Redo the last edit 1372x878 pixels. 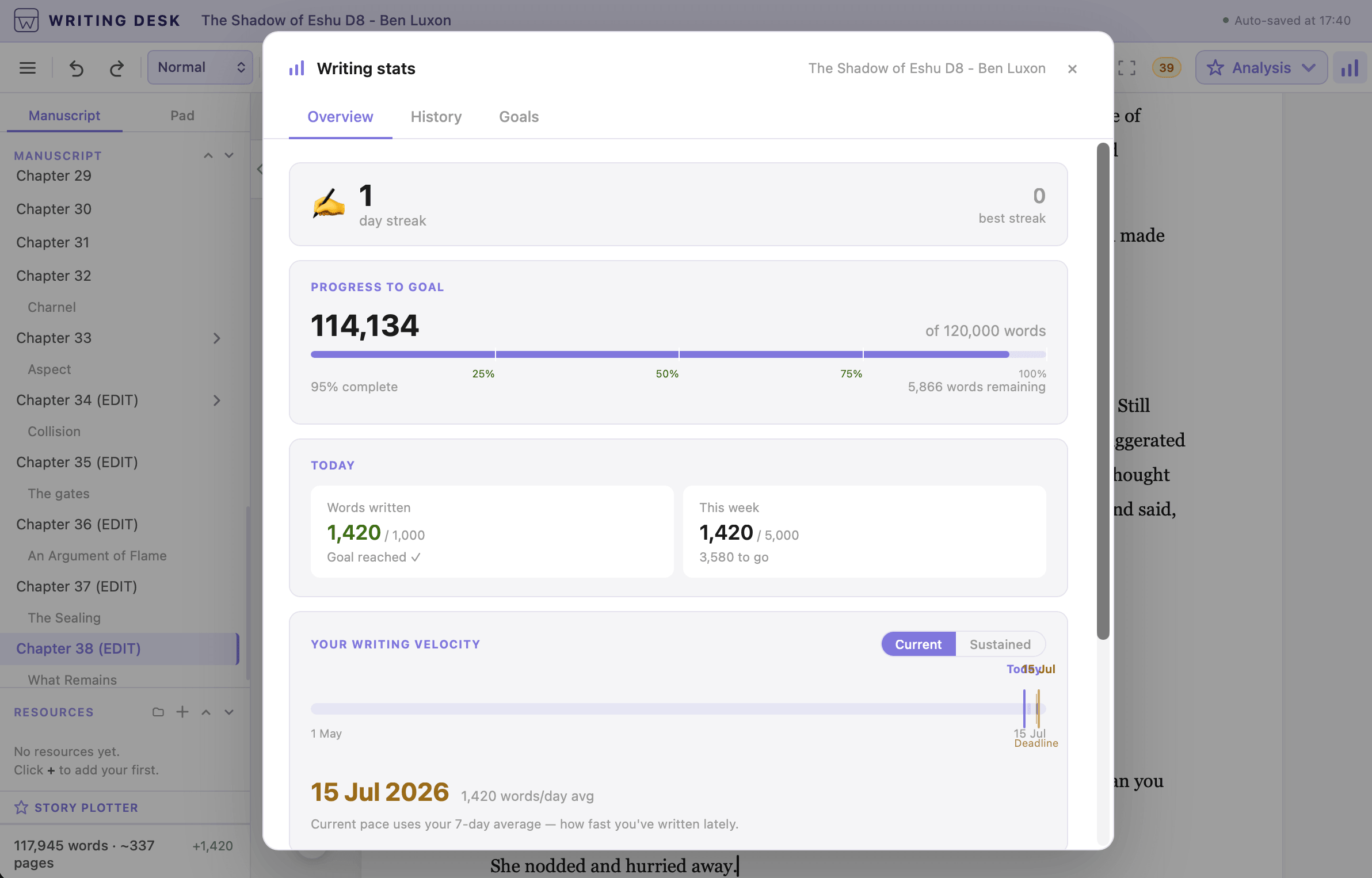117,68
